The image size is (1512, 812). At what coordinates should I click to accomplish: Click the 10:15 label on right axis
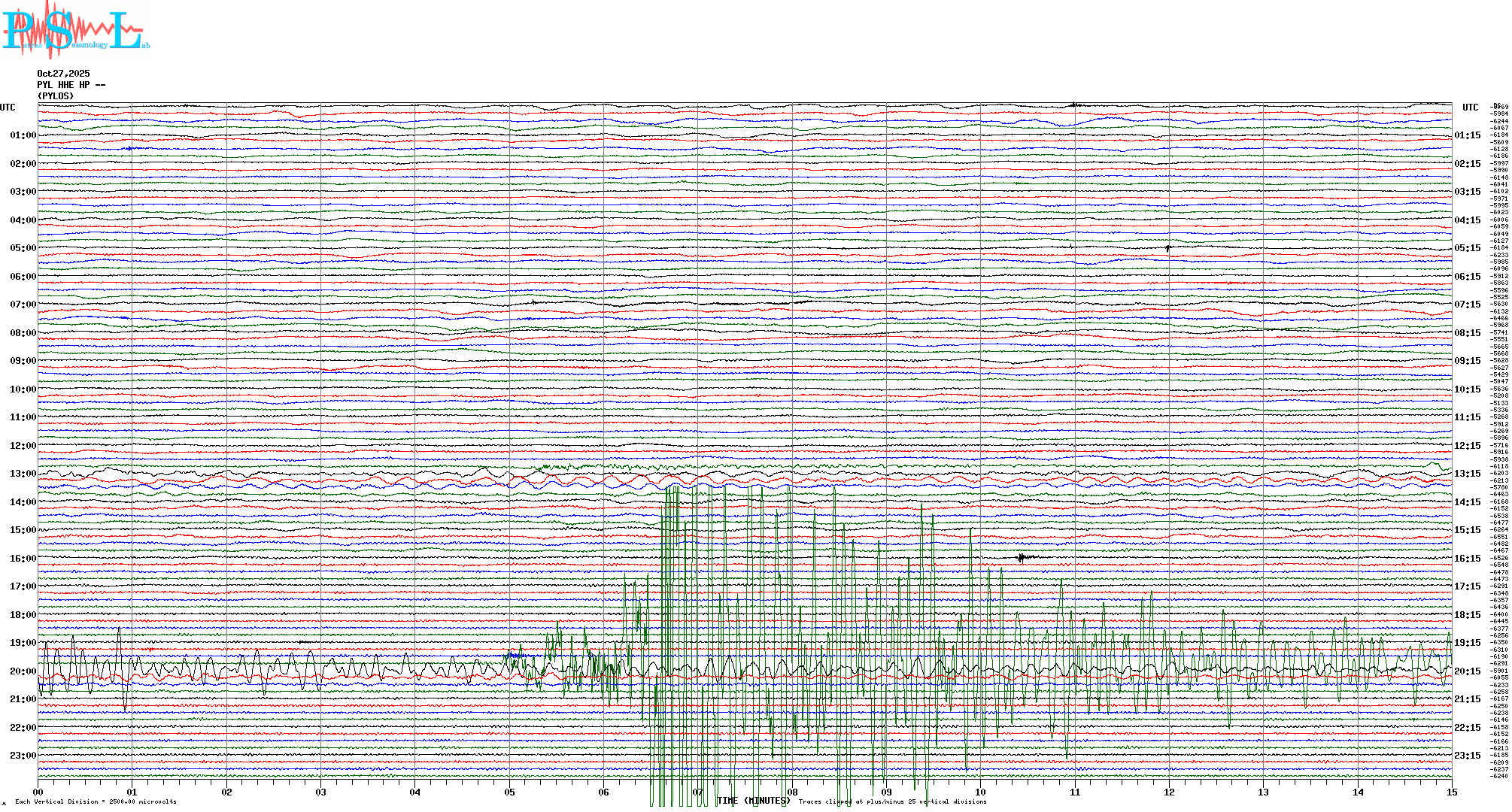[1467, 389]
